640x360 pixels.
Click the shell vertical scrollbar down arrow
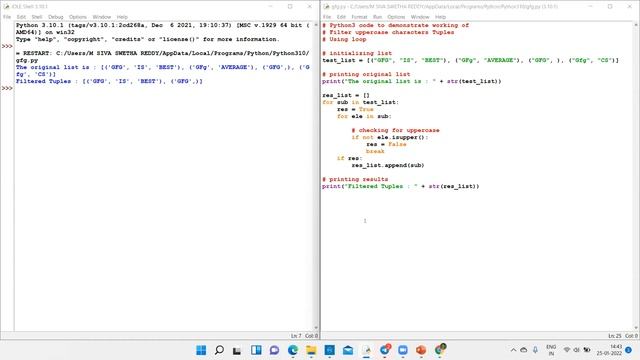pos(316,328)
